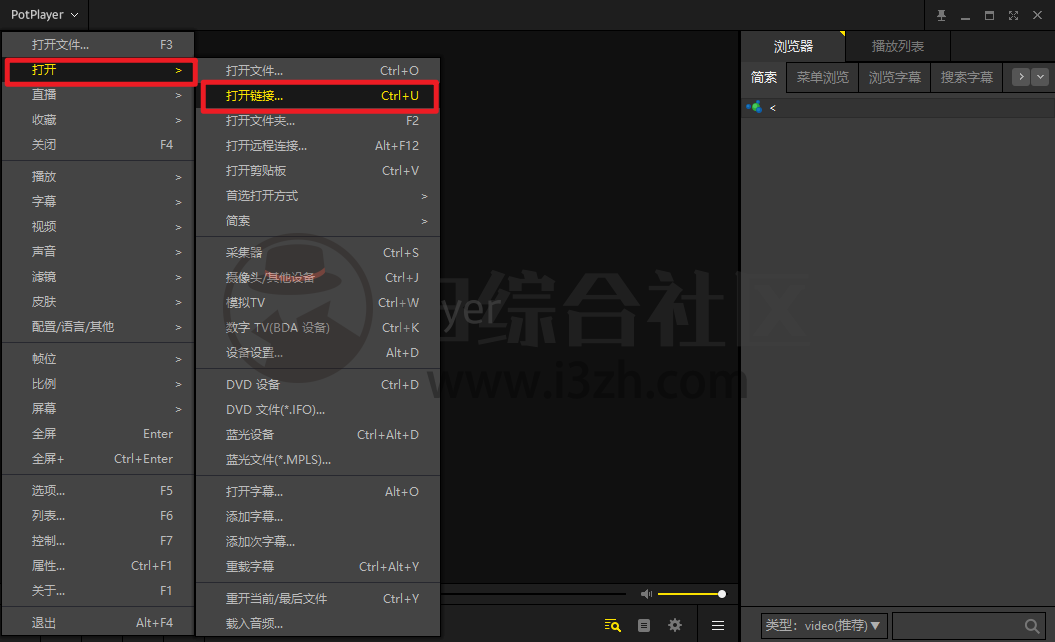Viewport: 1055px width, 642px height.
Task: Choose DVD 设备 Ctrl+D
Action: (318, 385)
